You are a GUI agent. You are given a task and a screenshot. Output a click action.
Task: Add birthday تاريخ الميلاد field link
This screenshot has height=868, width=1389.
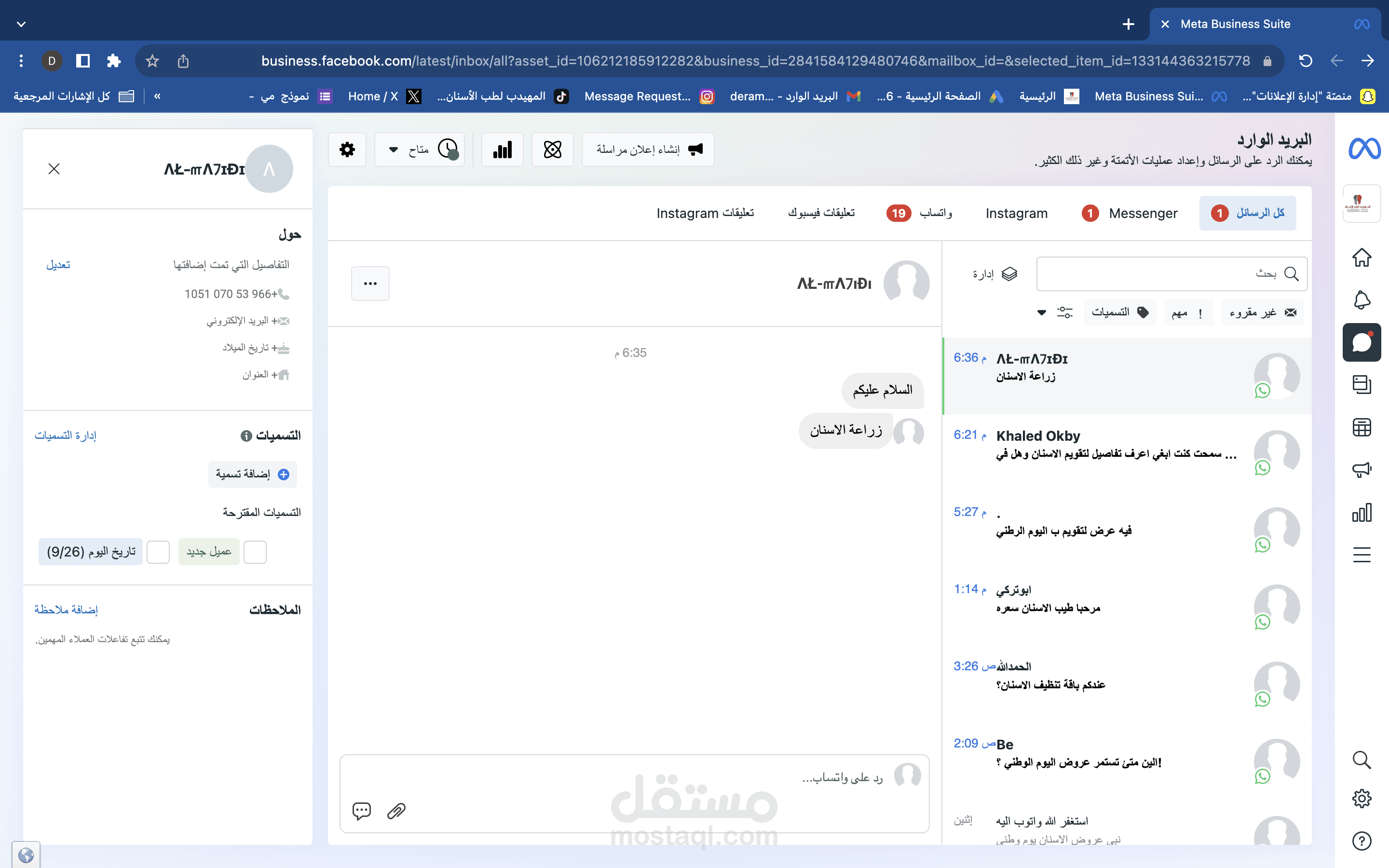point(256,348)
